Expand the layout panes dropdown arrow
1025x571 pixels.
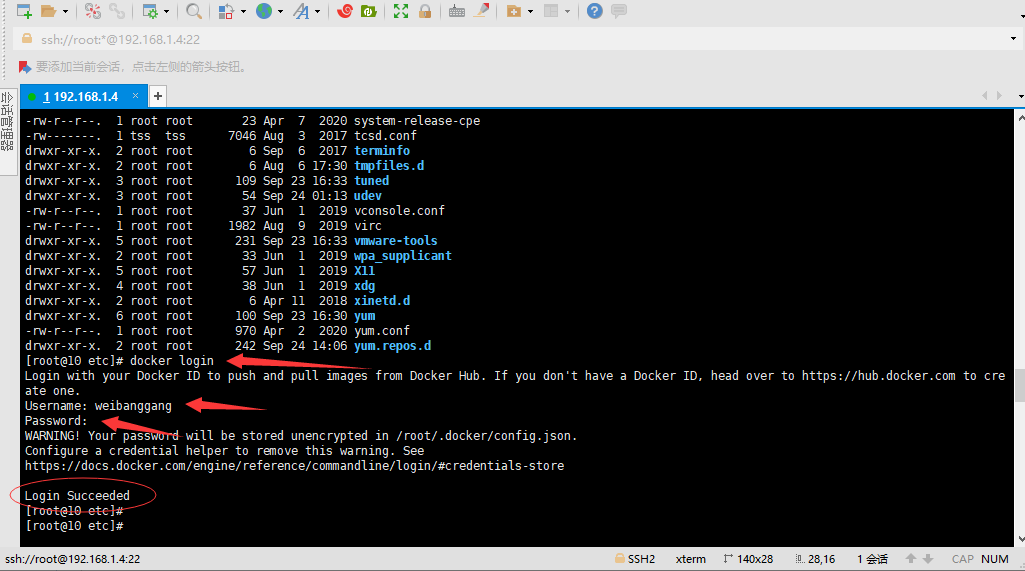click(x=567, y=11)
